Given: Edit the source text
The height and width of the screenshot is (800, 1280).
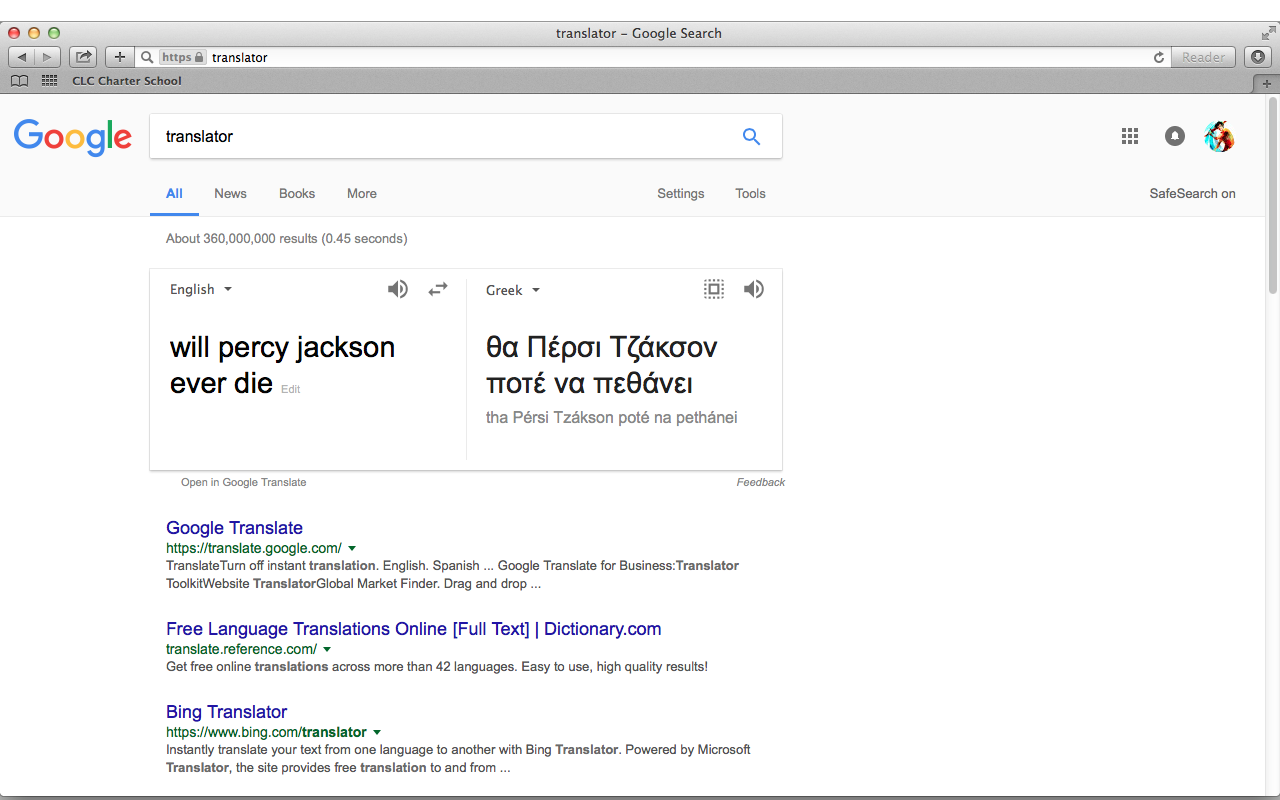Looking at the screenshot, I should [290, 389].
